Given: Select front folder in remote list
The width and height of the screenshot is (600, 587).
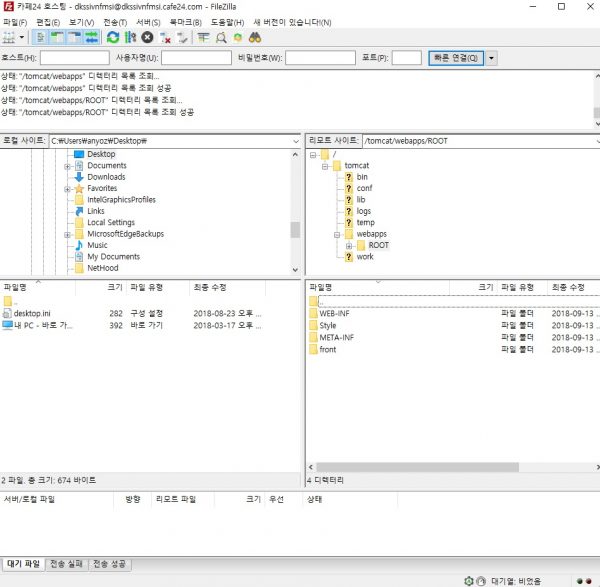Looking at the screenshot, I should (x=328, y=349).
